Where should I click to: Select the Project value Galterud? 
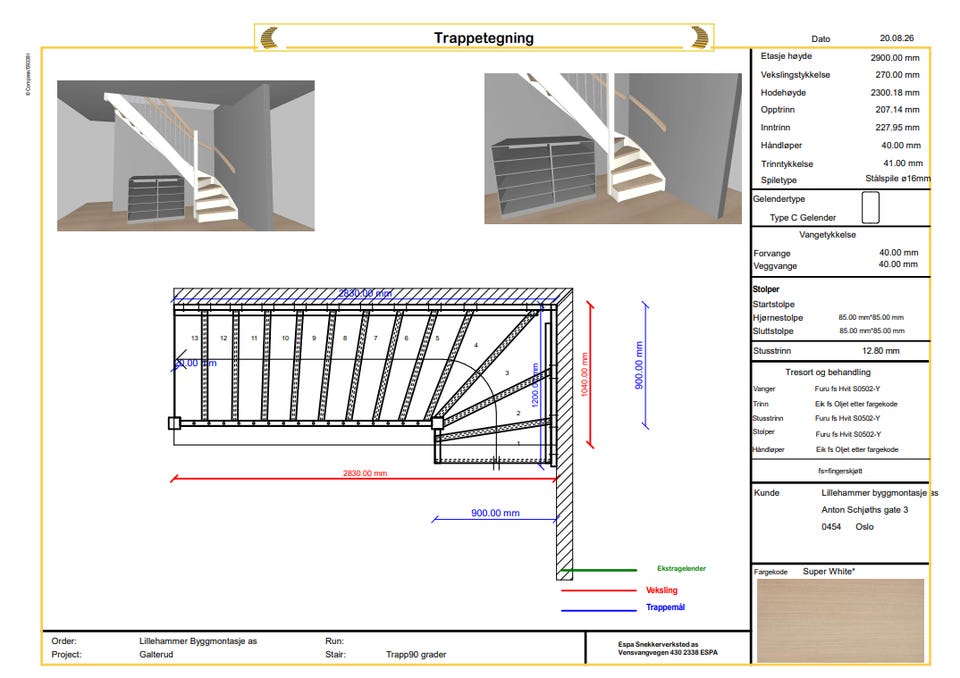tap(156, 655)
